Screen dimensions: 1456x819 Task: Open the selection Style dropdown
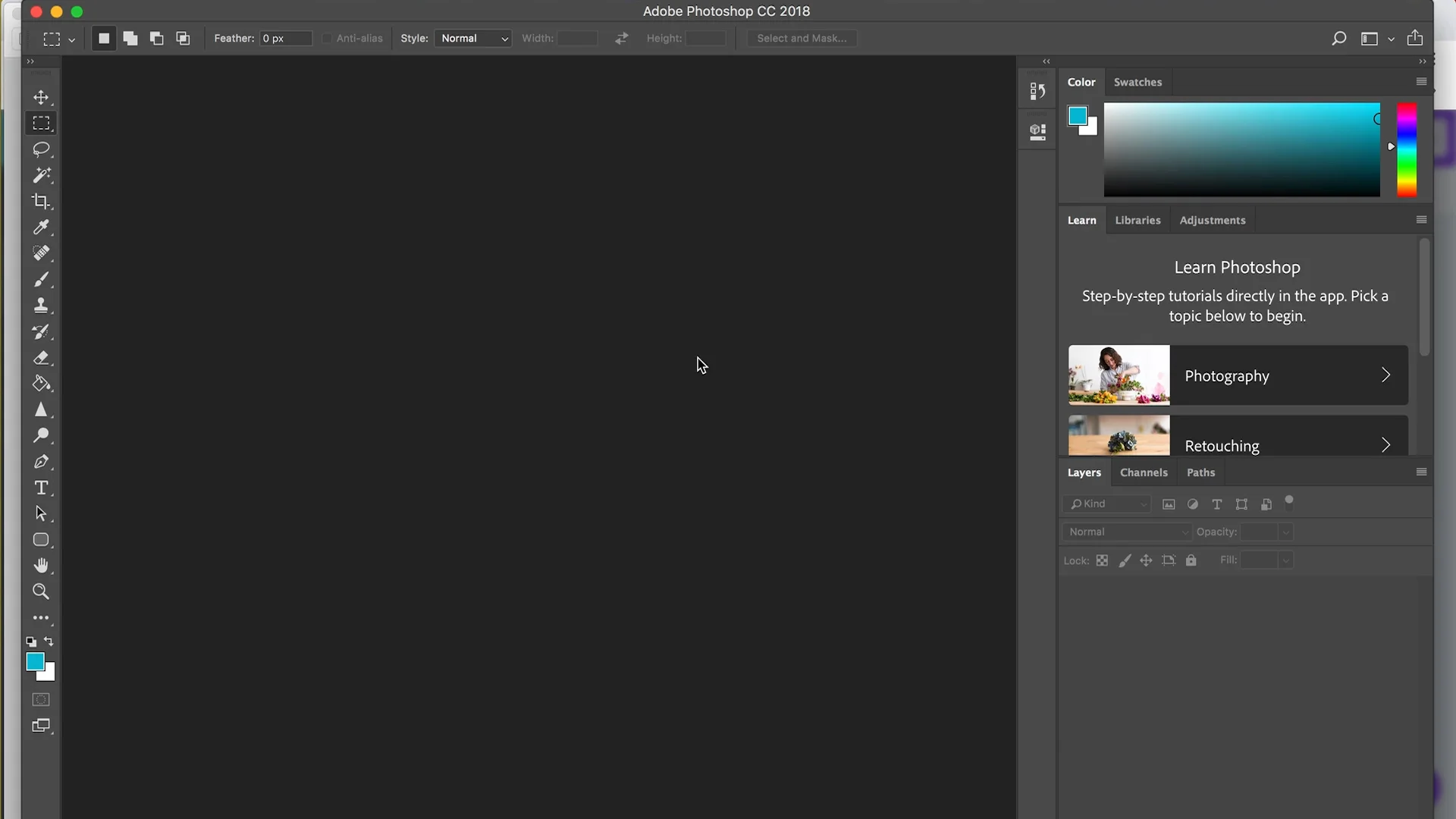pyautogui.click(x=472, y=38)
